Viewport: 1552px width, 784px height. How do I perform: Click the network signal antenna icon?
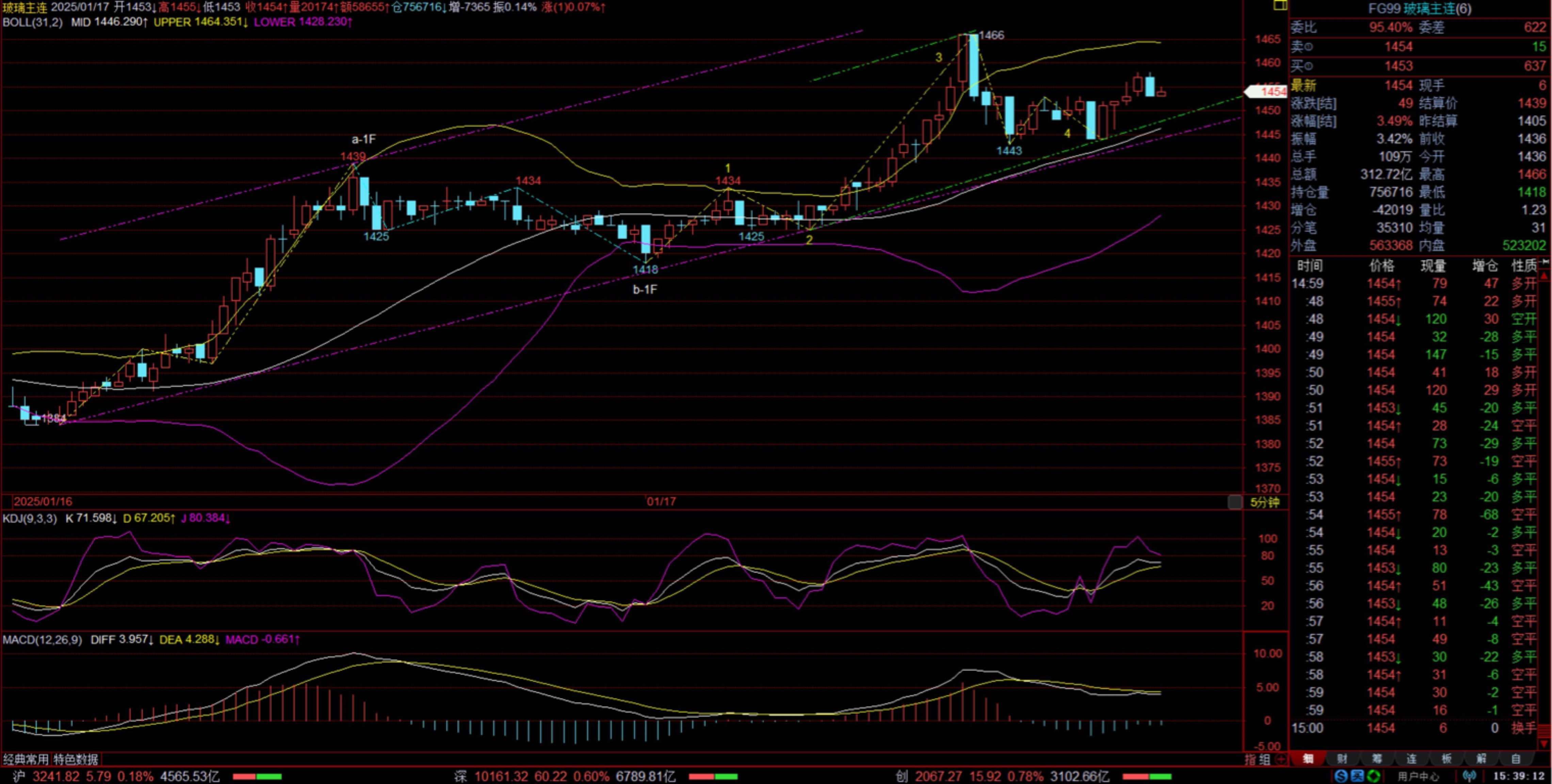click(x=1470, y=776)
